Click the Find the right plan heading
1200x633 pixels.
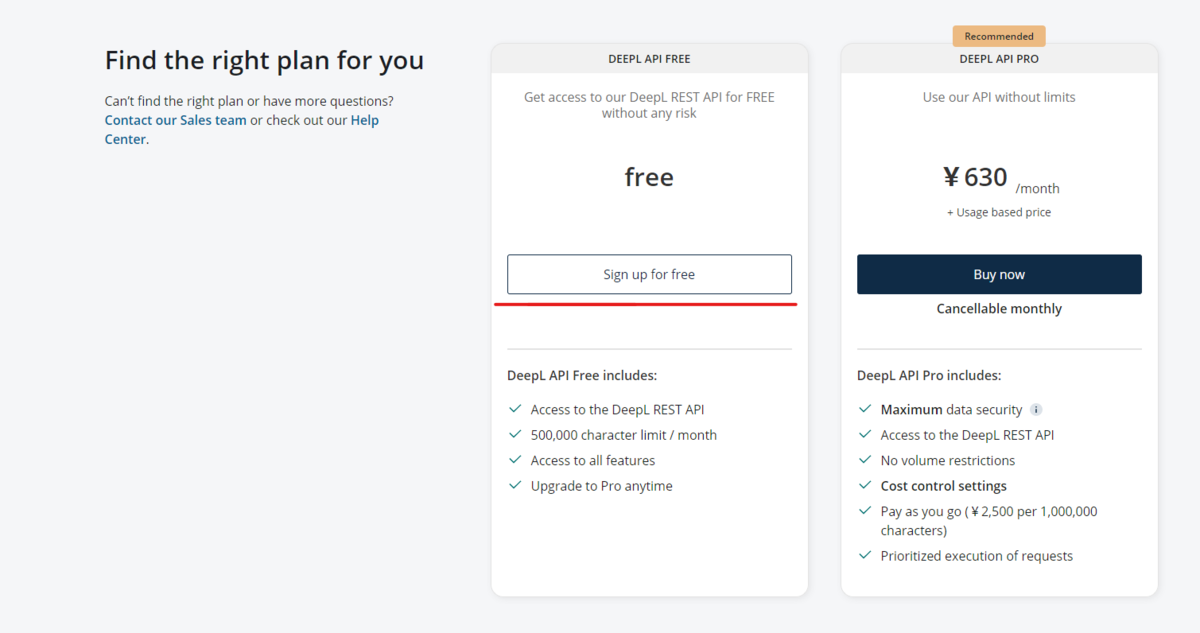(264, 60)
